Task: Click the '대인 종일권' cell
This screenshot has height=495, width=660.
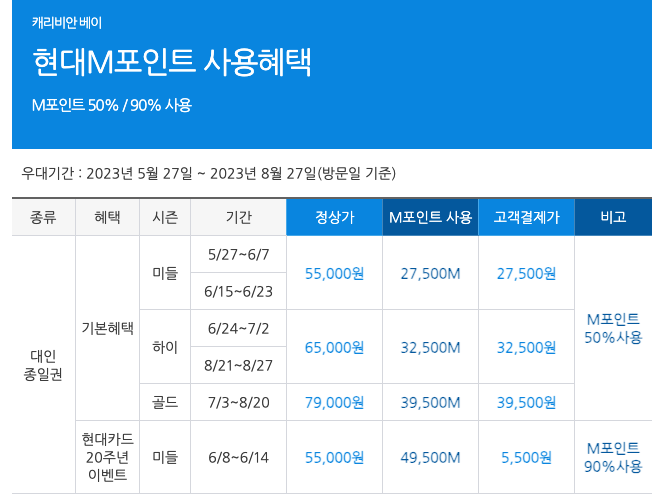Action: (43, 365)
